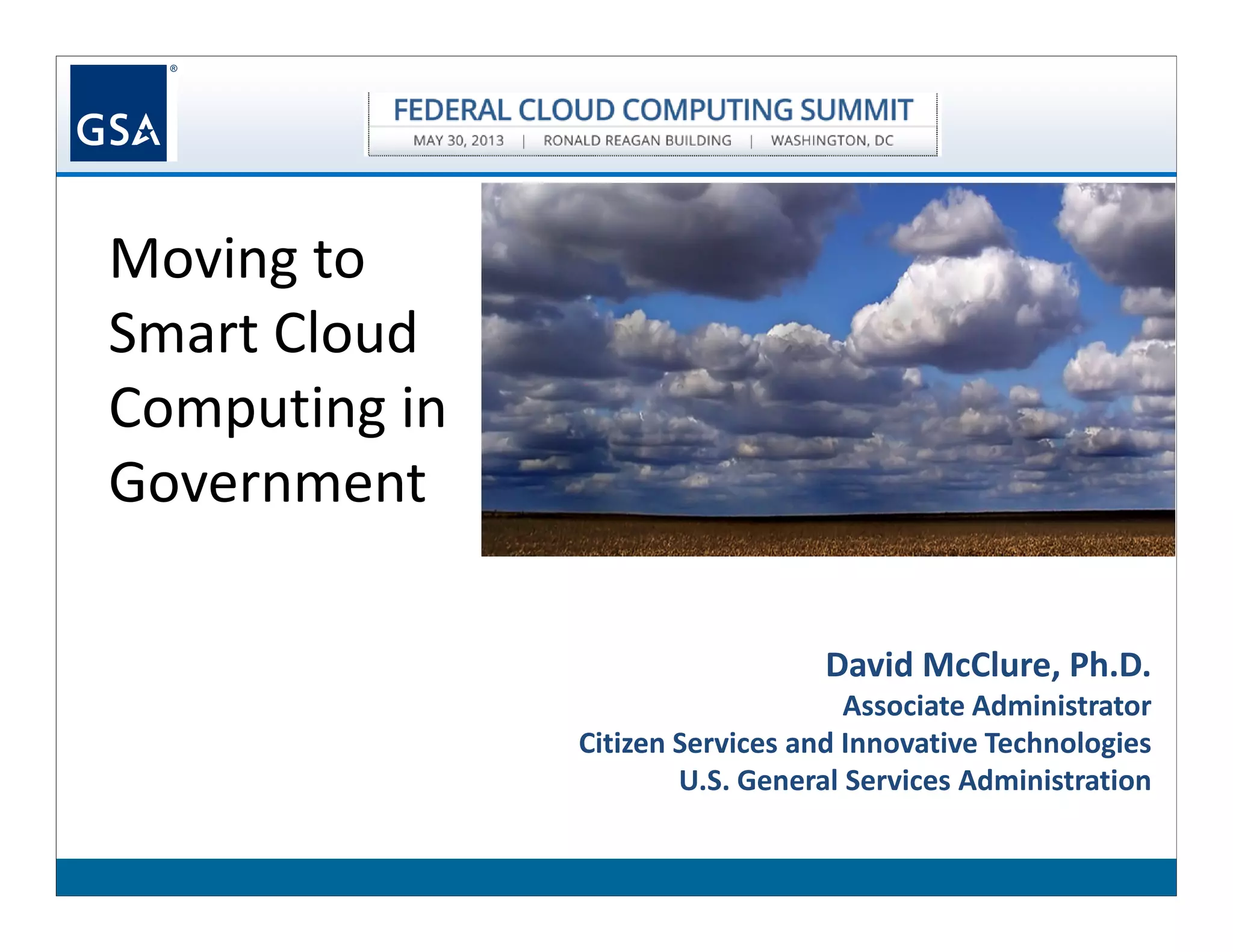Click Citizen Services and Innovative Technologies line
The width and height of the screenshot is (1233, 952).
coord(865,743)
